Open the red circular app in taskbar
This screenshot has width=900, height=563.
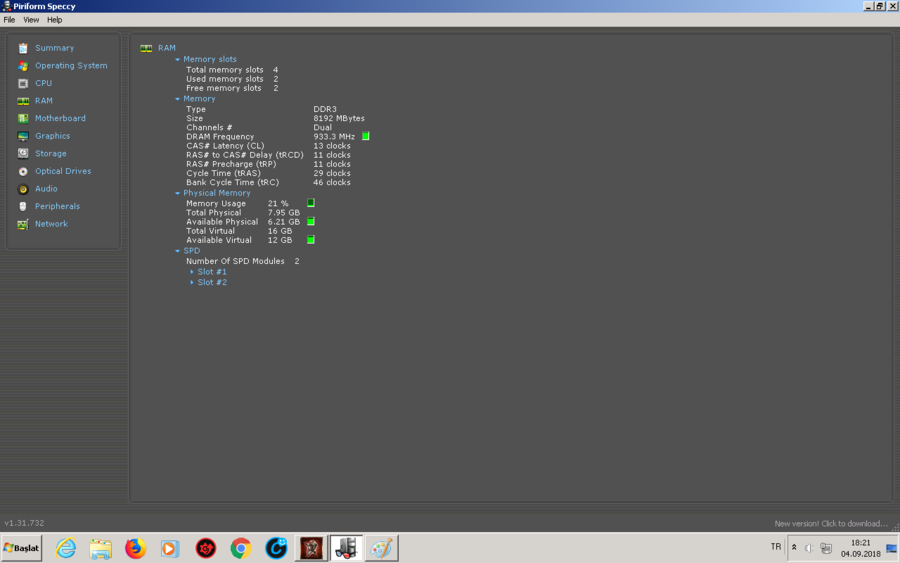205,548
